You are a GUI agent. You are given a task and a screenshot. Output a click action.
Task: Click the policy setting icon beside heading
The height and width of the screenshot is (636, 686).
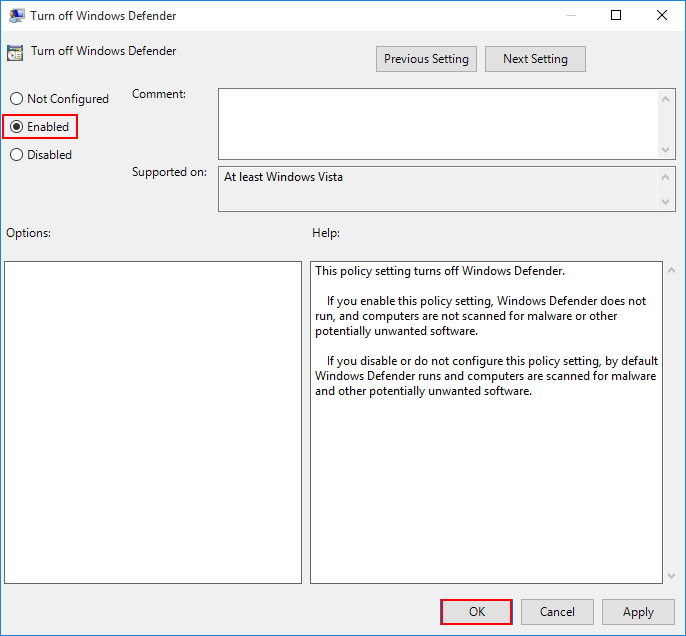click(x=15, y=52)
